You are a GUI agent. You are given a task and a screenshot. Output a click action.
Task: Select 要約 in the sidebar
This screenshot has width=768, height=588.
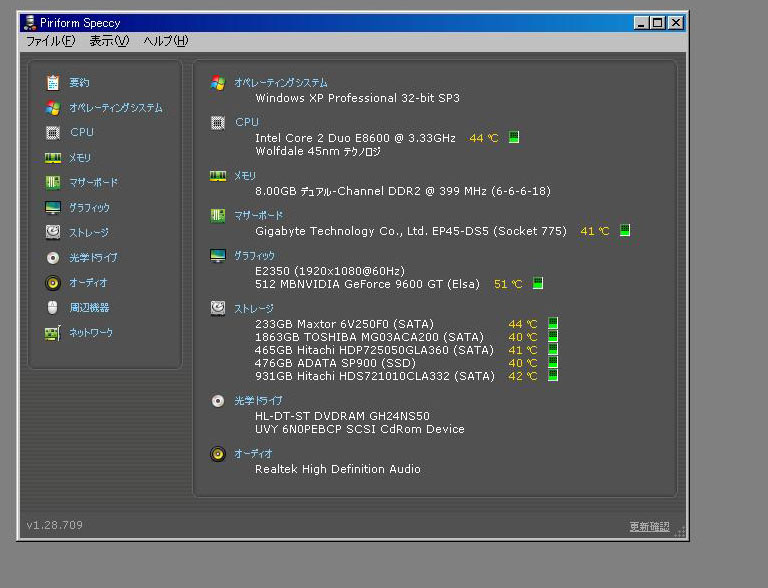(x=79, y=82)
